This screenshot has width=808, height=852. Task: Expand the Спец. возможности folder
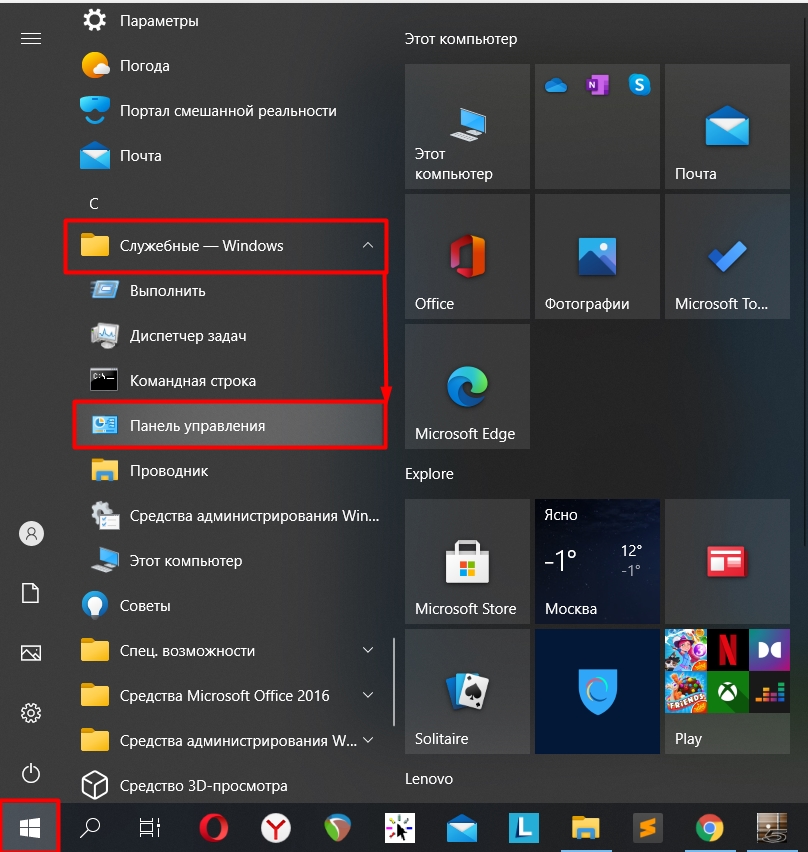tap(226, 650)
